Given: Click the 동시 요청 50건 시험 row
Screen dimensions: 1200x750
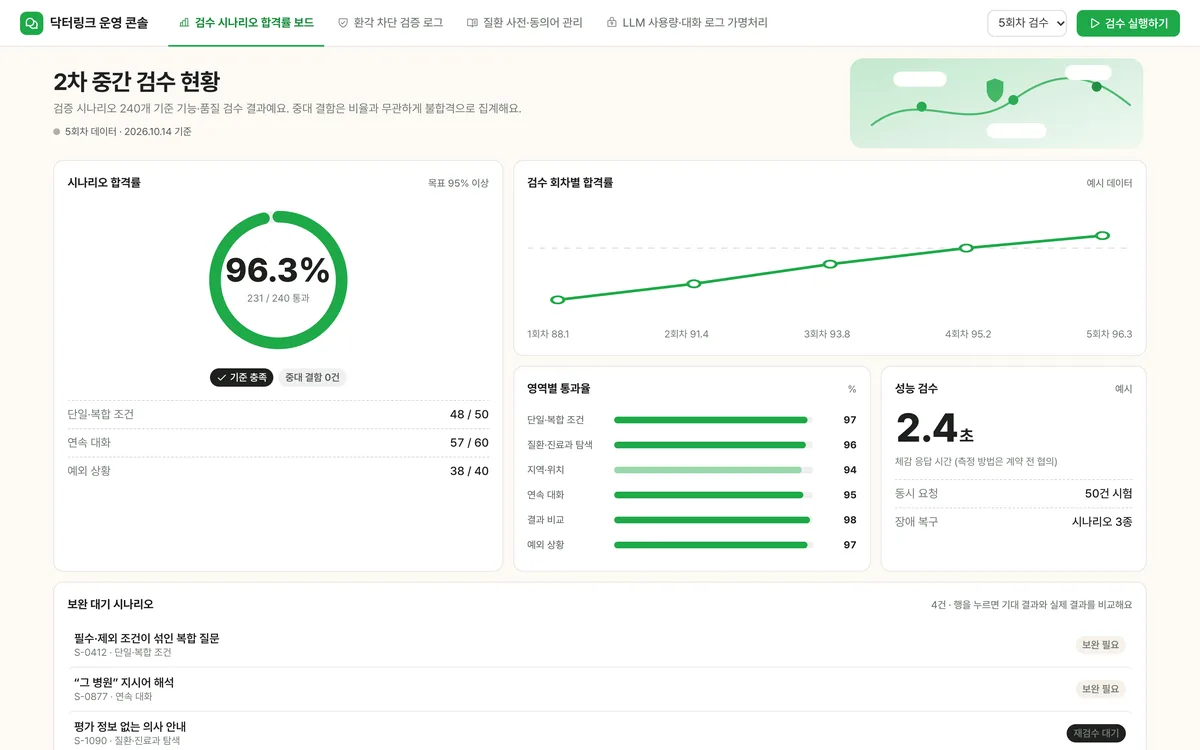Looking at the screenshot, I should (x=1013, y=493).
